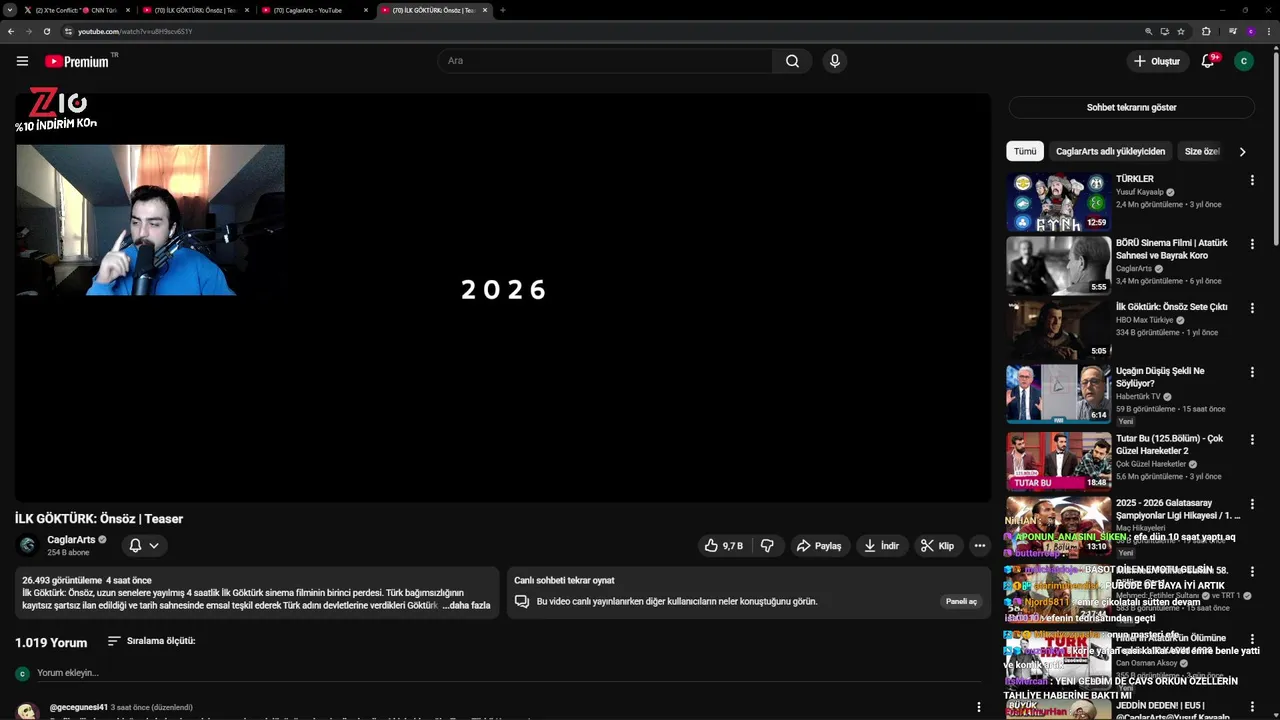Open a new browser tab

(502, 10)
